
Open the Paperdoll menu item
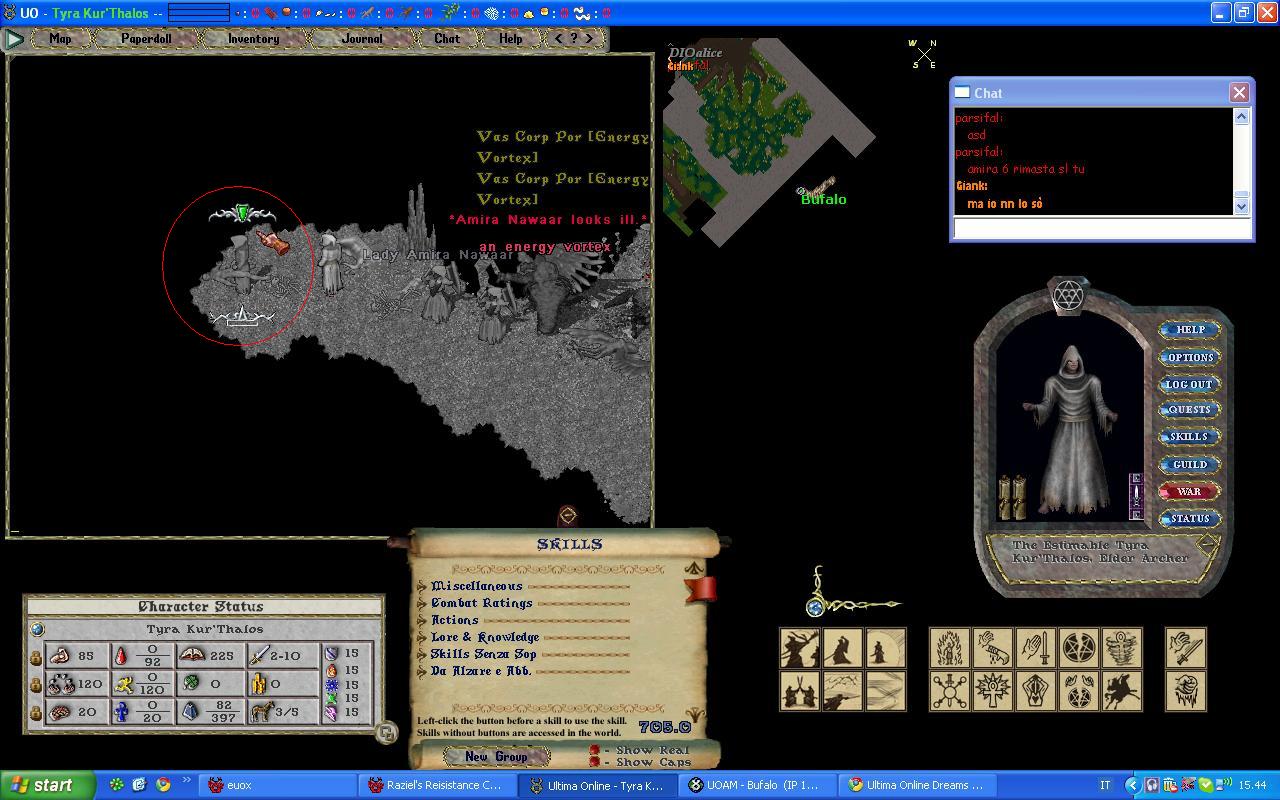(x=146, y=39)
